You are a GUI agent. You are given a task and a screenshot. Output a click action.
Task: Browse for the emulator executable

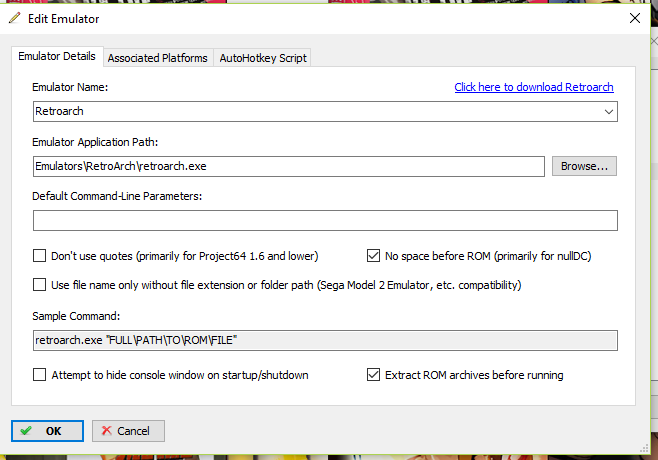[x=584, y=166]
